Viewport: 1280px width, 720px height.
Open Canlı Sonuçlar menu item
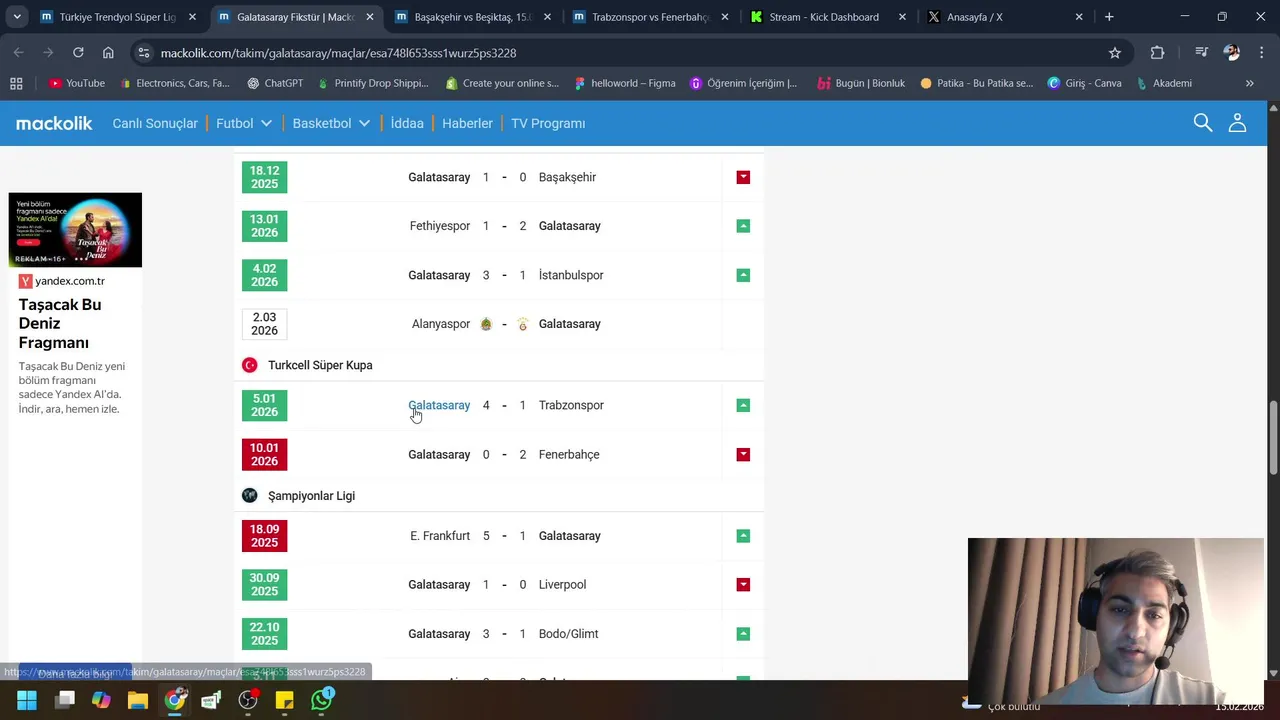[155, 123]
